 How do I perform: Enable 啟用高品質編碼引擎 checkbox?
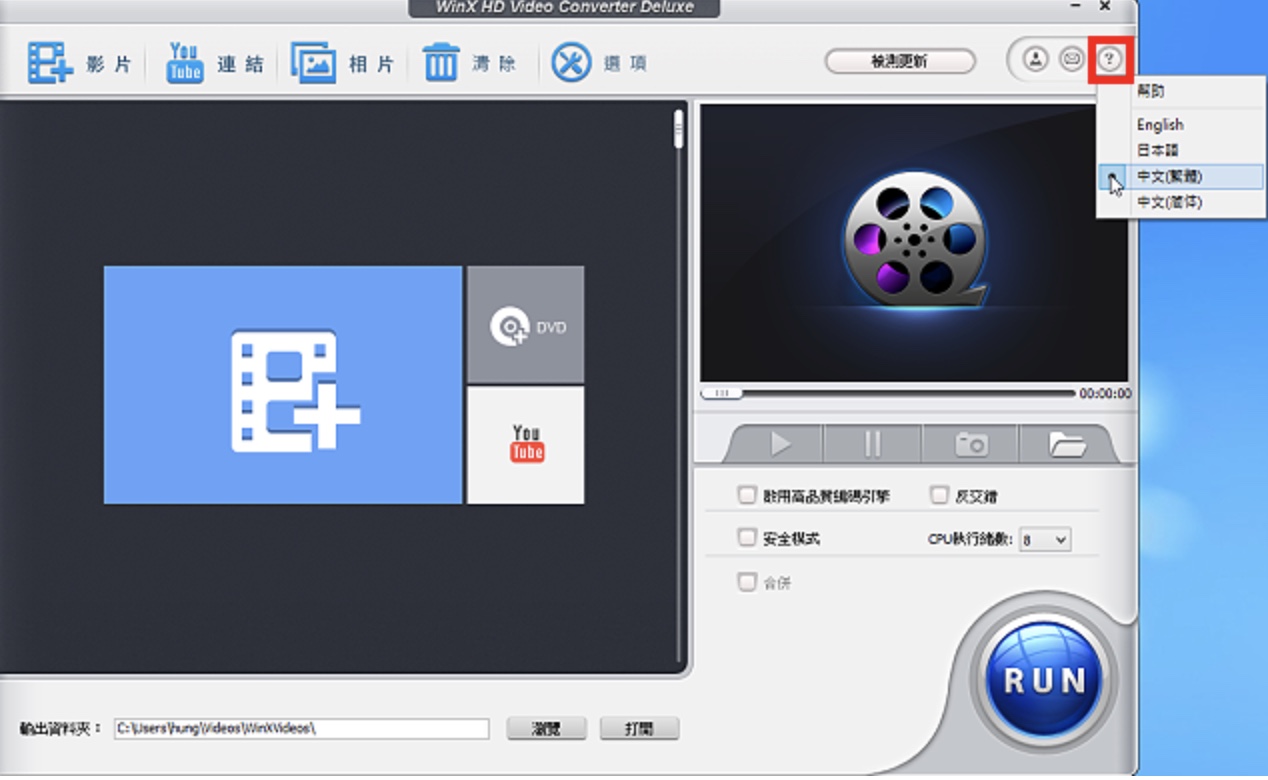(x=746, y=494)
